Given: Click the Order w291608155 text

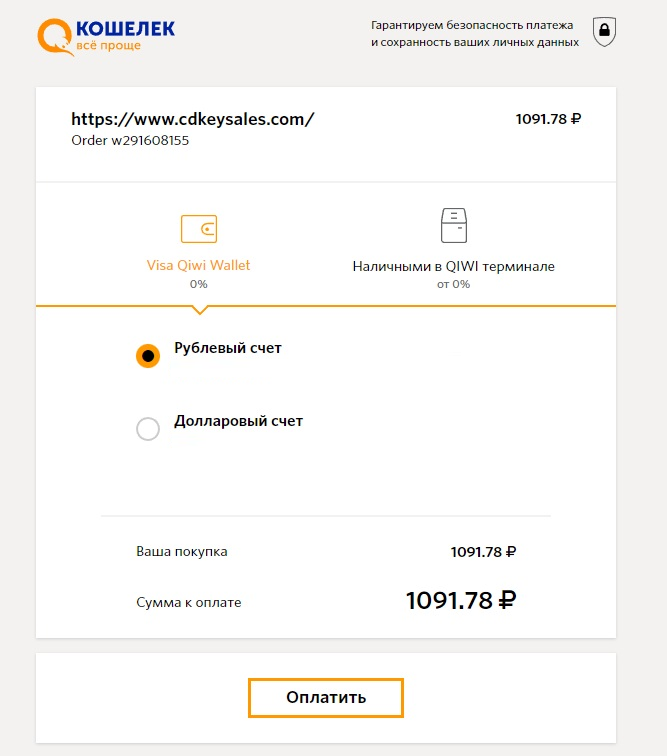Looking at the screenshot, I should tap(130, 141).
